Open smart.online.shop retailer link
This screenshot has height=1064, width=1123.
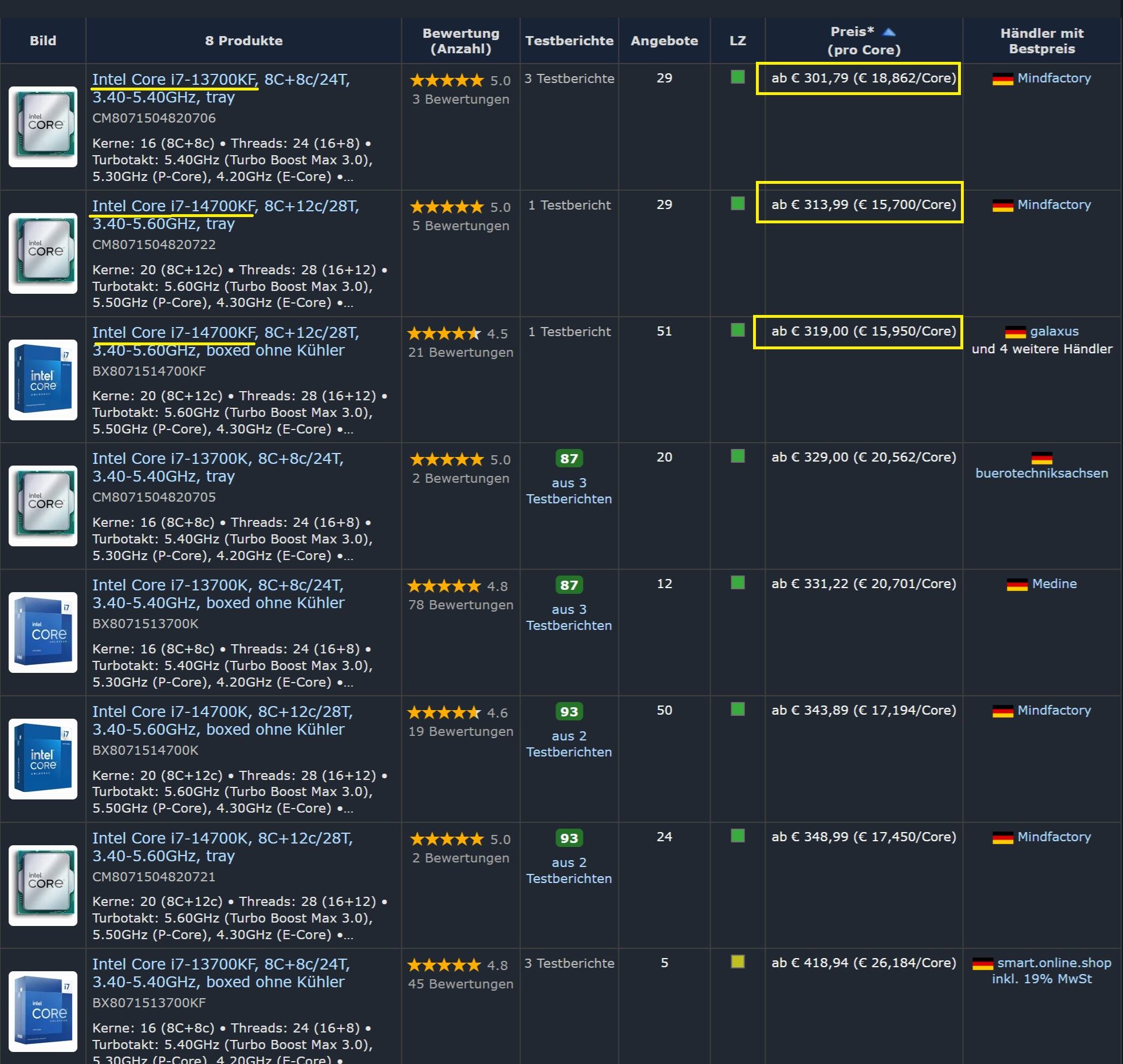point(1054,963)
